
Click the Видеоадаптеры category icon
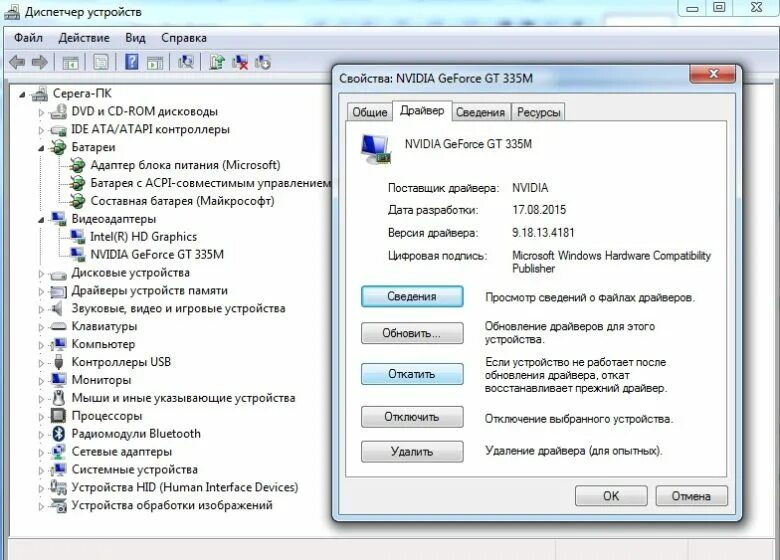click(x=58, y=219)
